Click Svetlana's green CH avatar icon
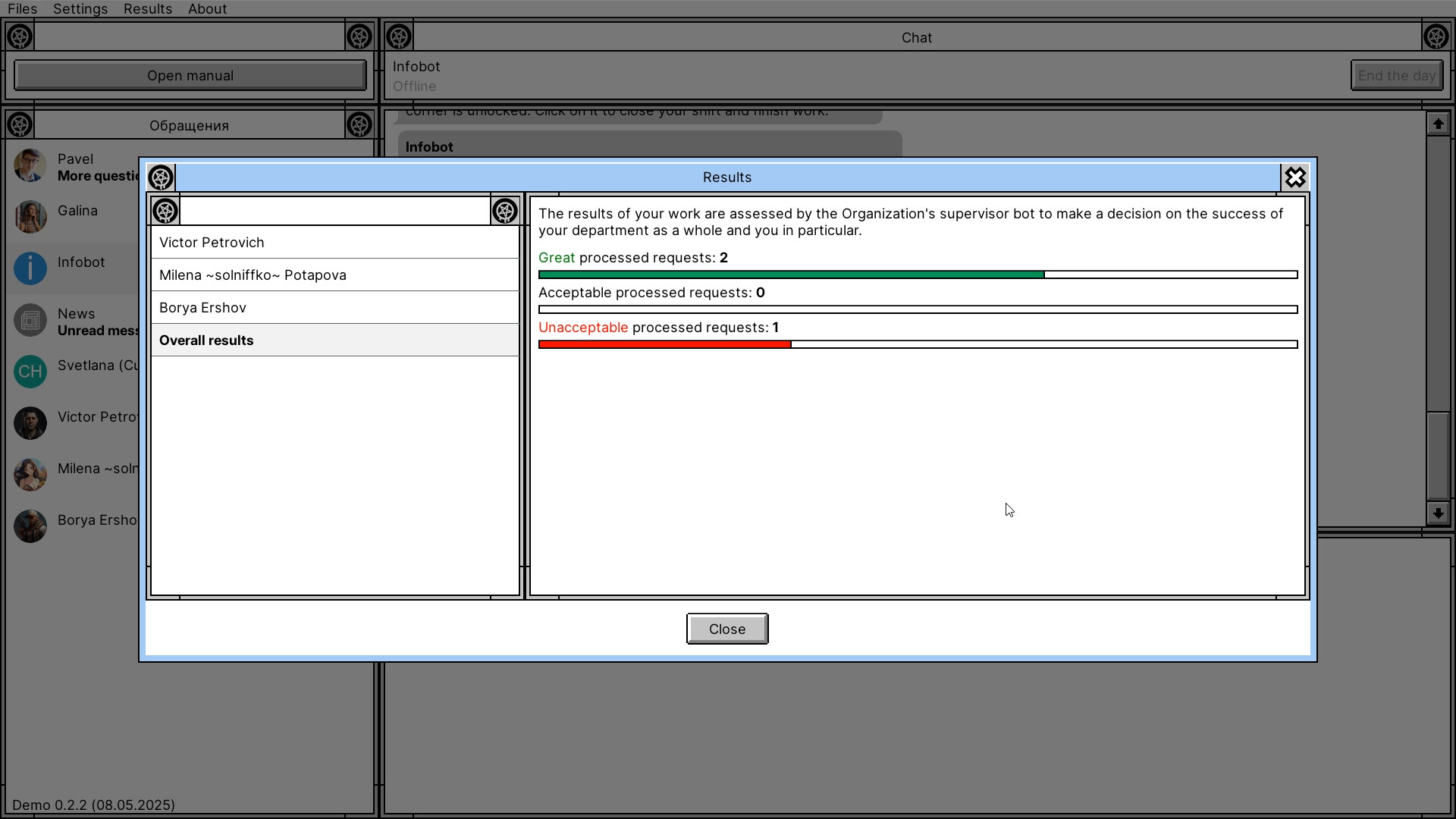The width and height of the screenshot is (1456, 819). pos(30,372)
